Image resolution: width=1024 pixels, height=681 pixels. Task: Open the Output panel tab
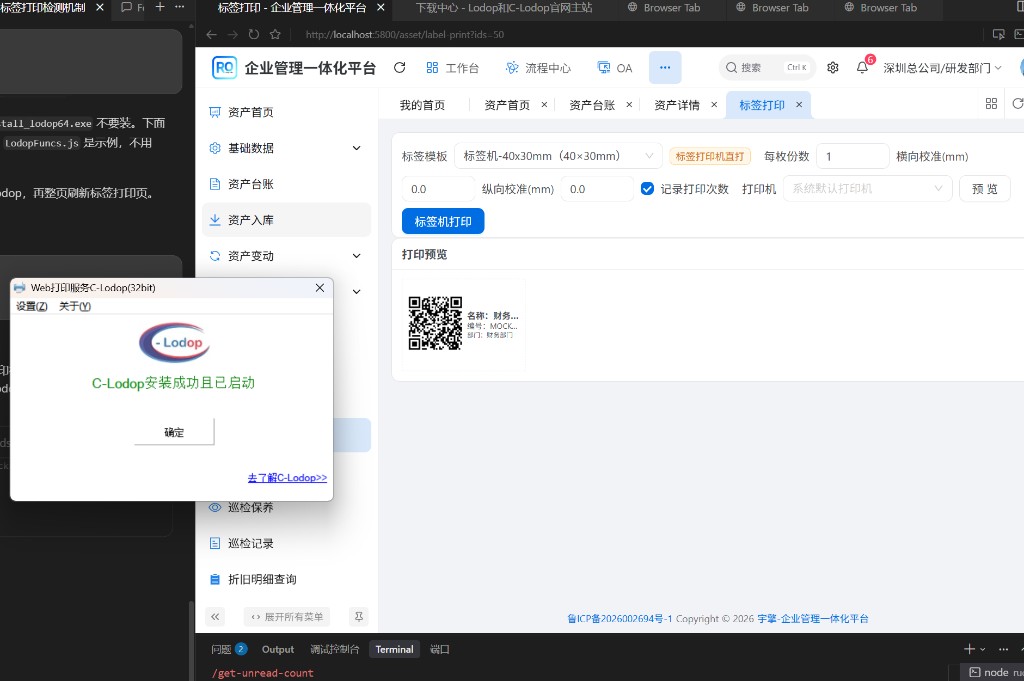(x=278, y=649)
